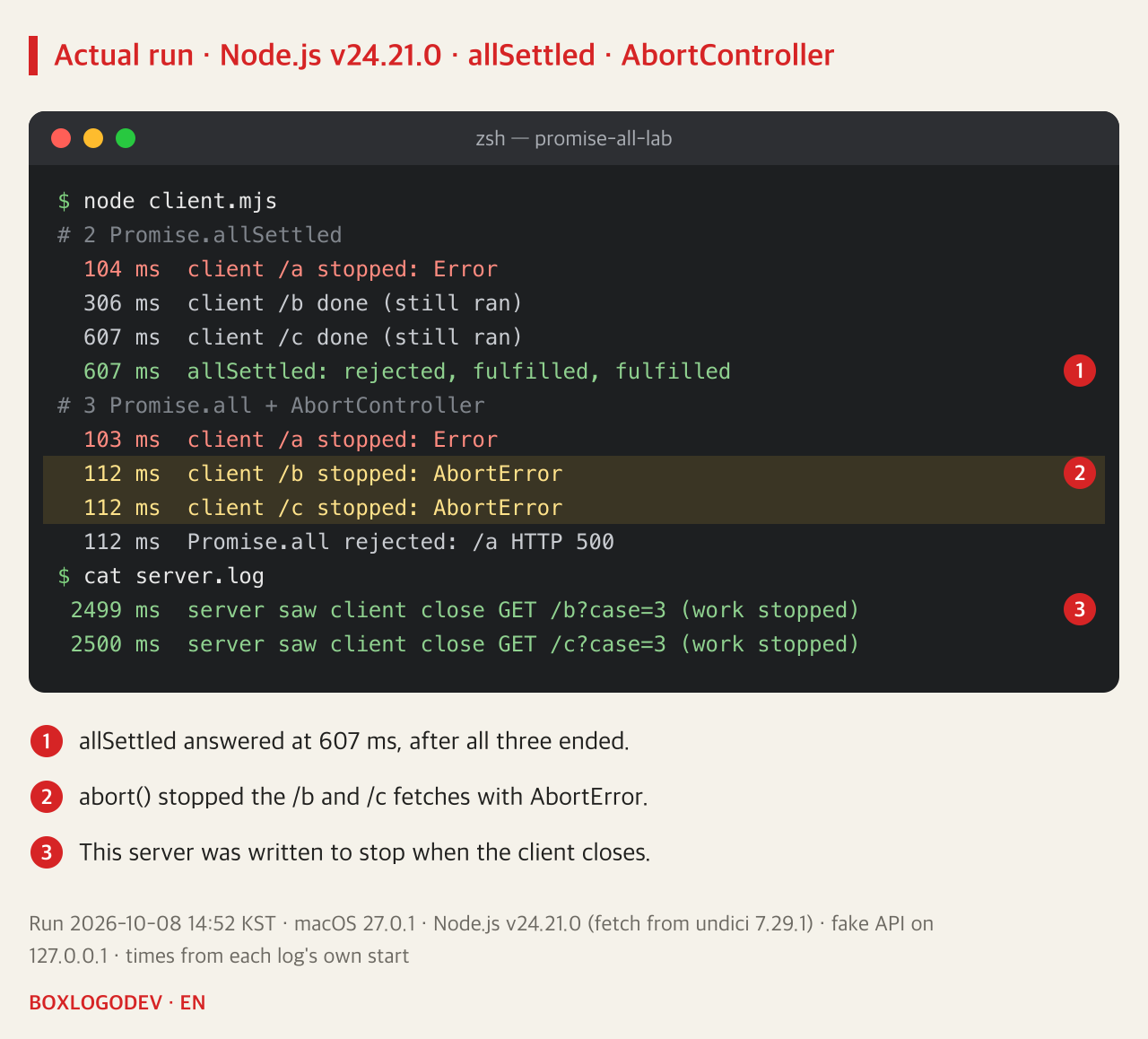Click note "abort() stopped the /b and /c fetches"
This screenshot has height=1039, width=1148.
coord(363,797)
